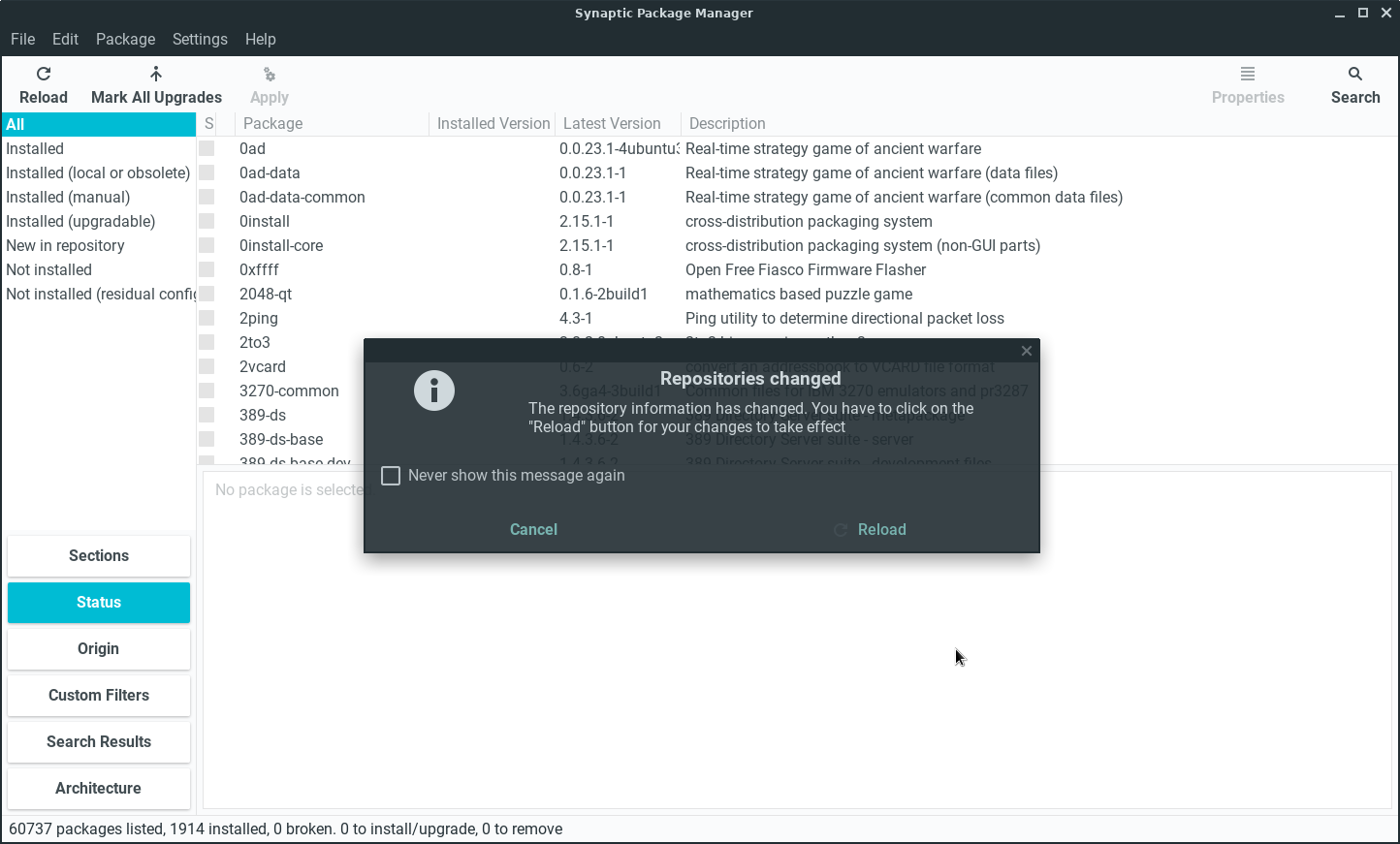This screenshot has height=844, width=1400.
Task: Sort by Latest Version column header
Action: (619, 124)
